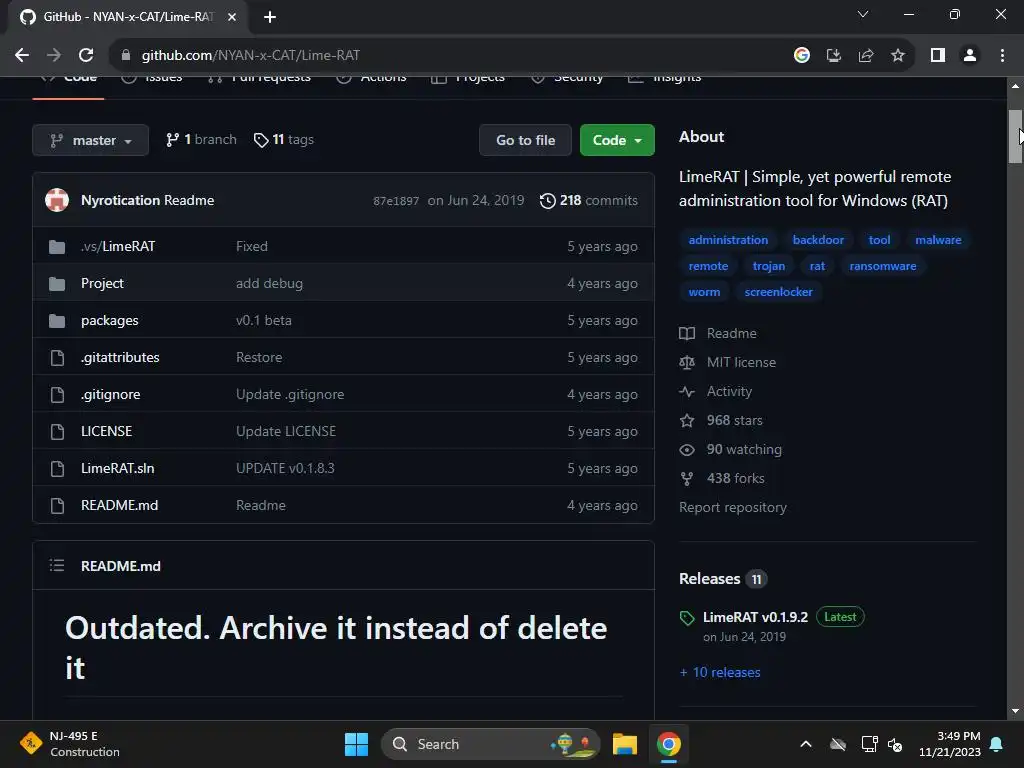
Task: View the 218 commits history
Action: pyautogui.click(x=588, y=200)
